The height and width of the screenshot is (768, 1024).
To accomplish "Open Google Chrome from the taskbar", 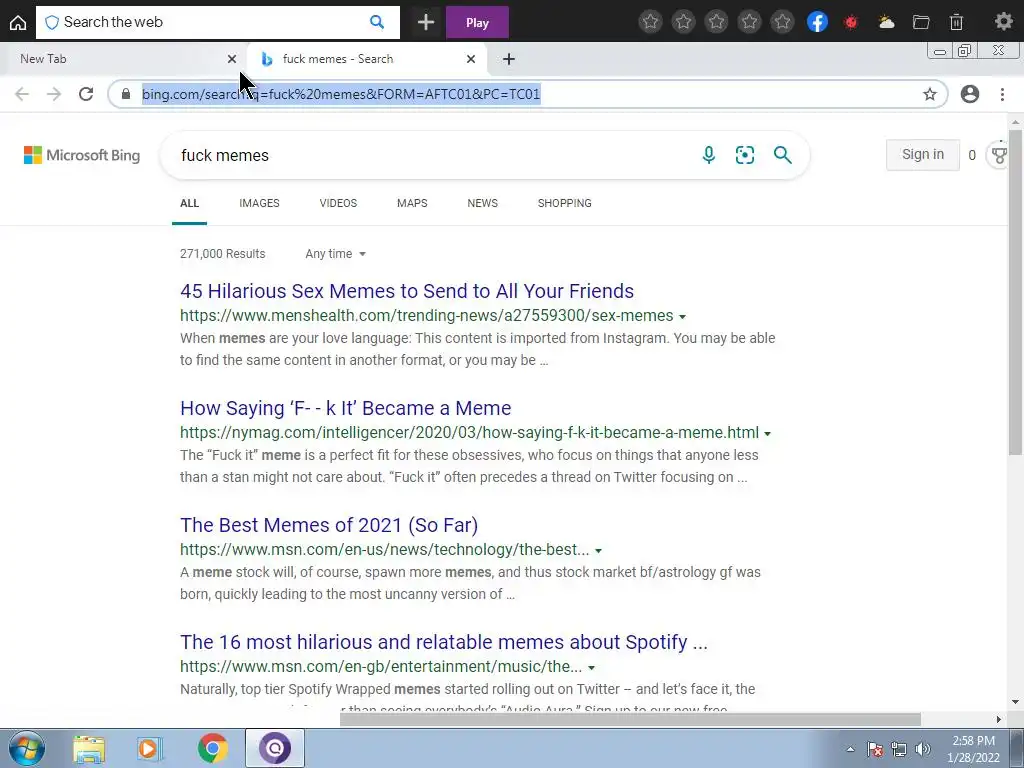I will tap(212, 748).
